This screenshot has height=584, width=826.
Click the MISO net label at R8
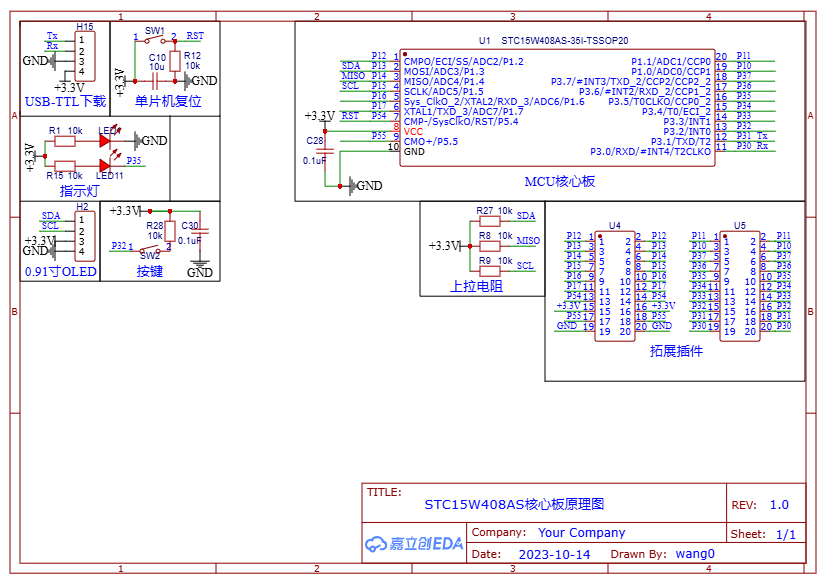click(528, 241)
